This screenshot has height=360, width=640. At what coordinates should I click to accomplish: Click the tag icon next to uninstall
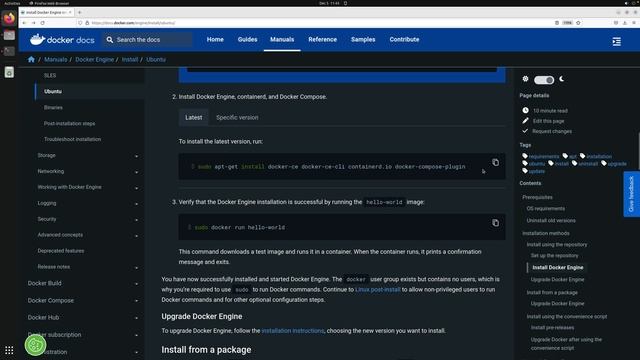click(574, 163)
